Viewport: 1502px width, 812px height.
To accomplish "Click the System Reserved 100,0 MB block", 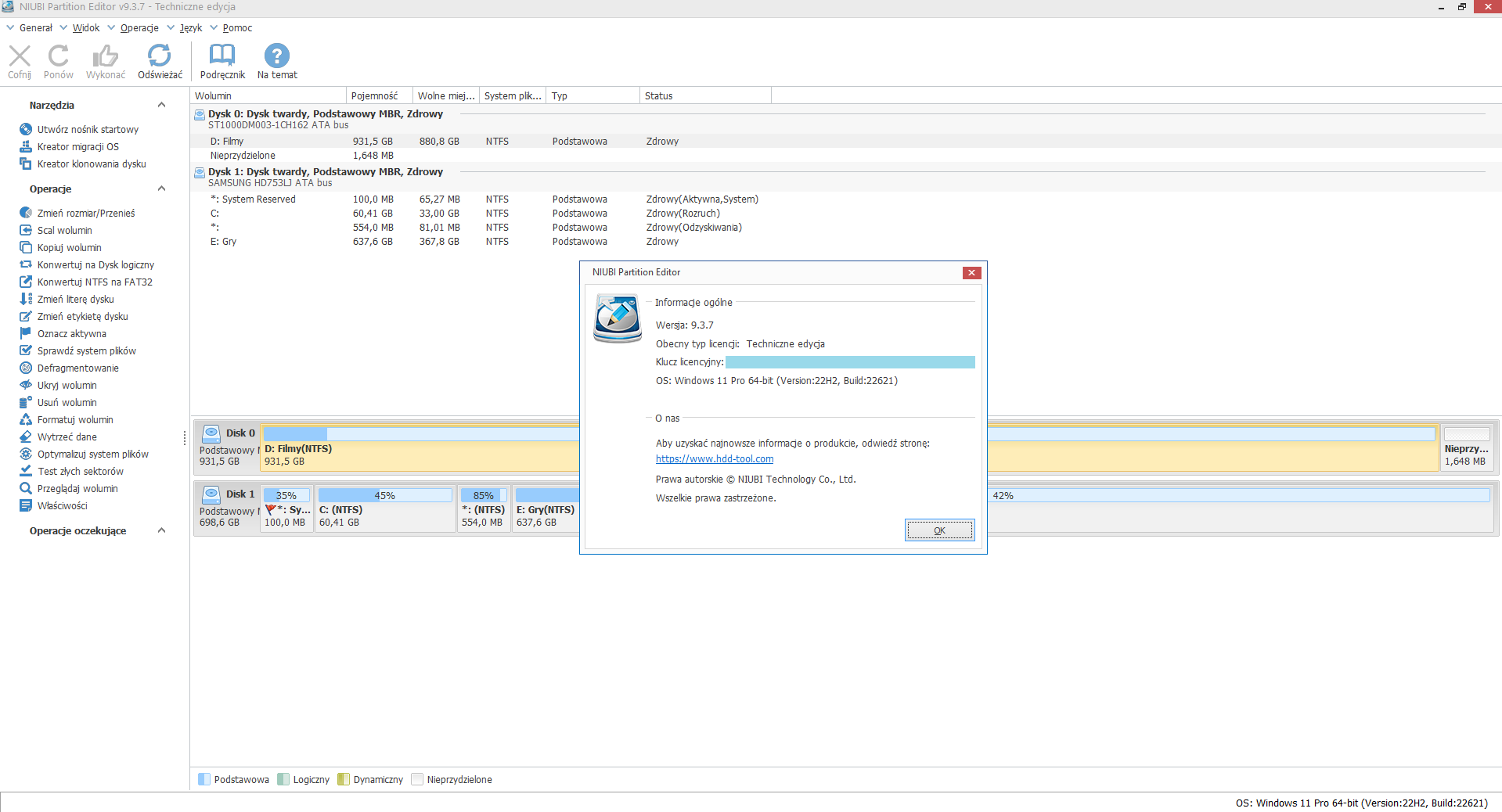I will point(286,508).
